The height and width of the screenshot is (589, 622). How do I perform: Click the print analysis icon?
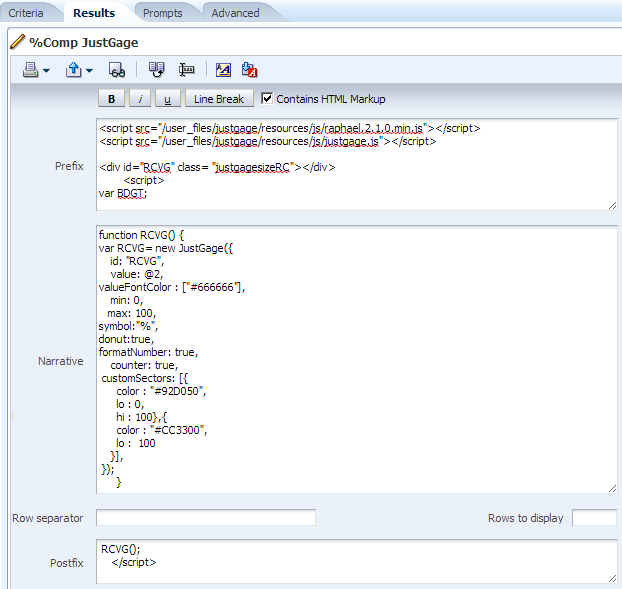click(31, 70)
